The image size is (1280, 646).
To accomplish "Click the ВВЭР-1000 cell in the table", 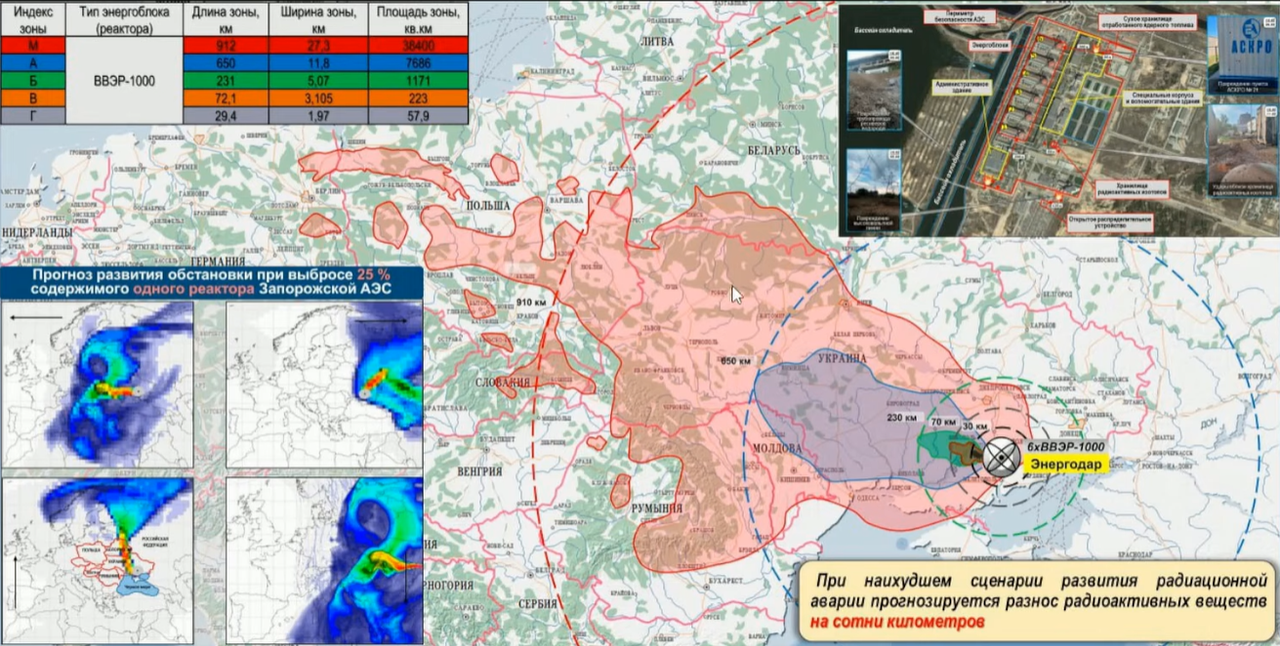I will click(x=124, y=80).
